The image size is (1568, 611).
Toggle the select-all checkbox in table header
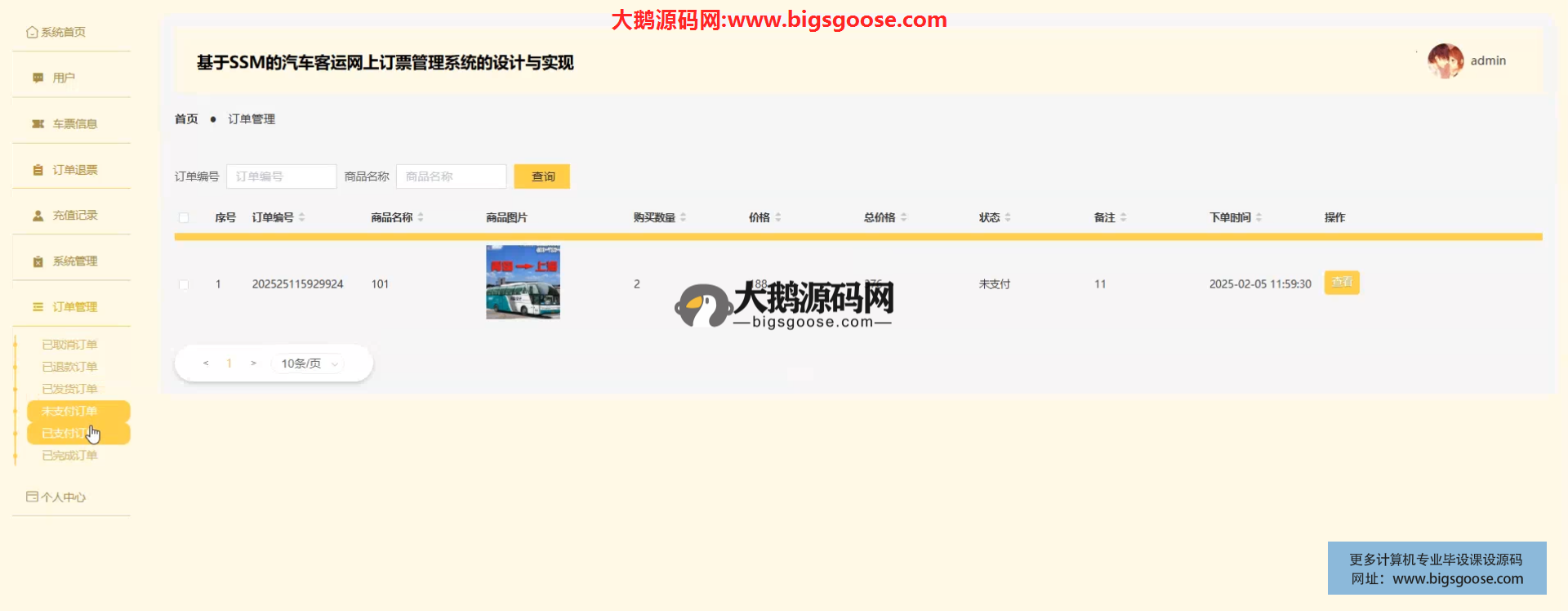(184, 218)
